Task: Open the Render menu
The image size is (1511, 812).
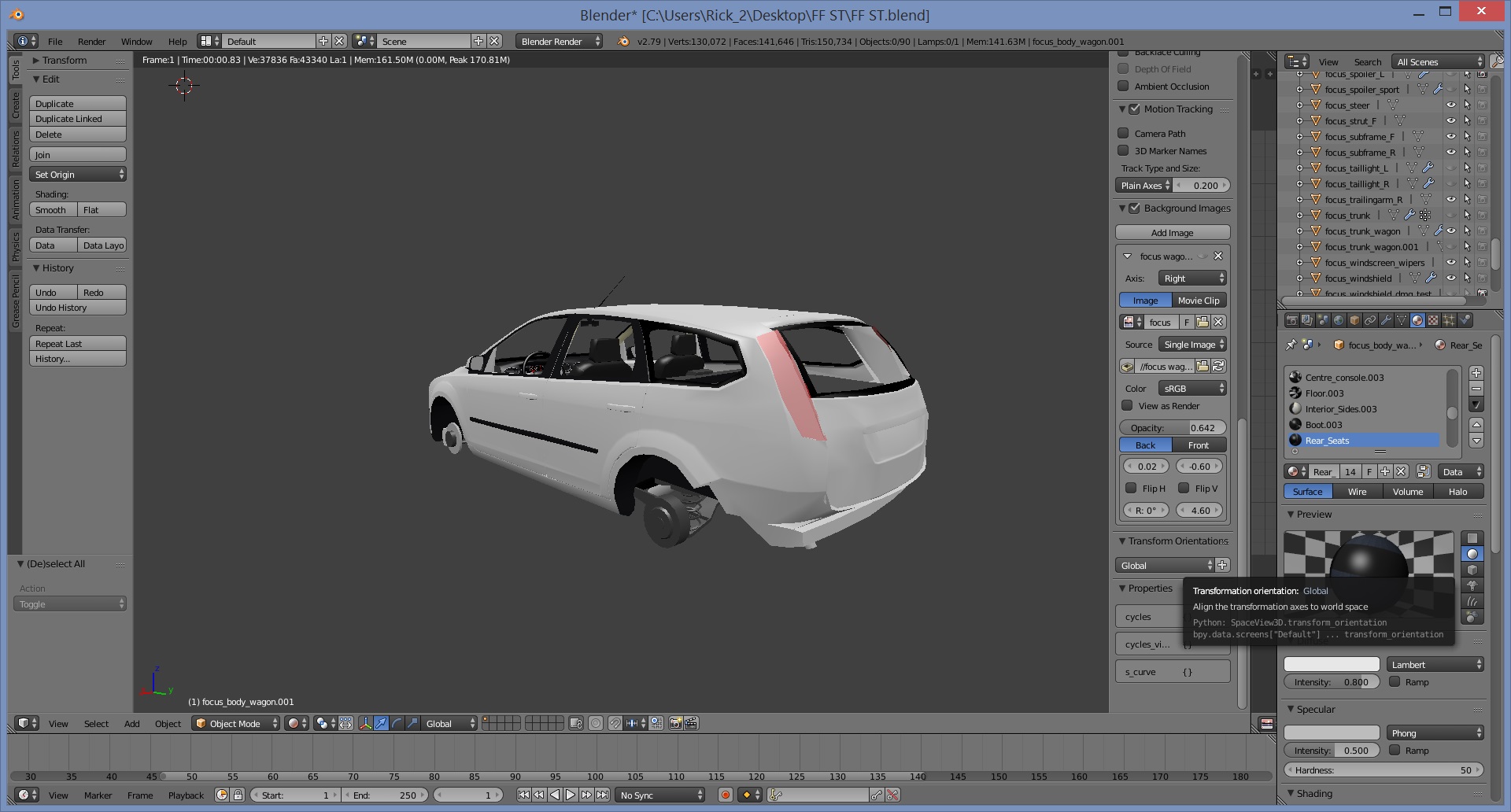Action: coord(91,42)
